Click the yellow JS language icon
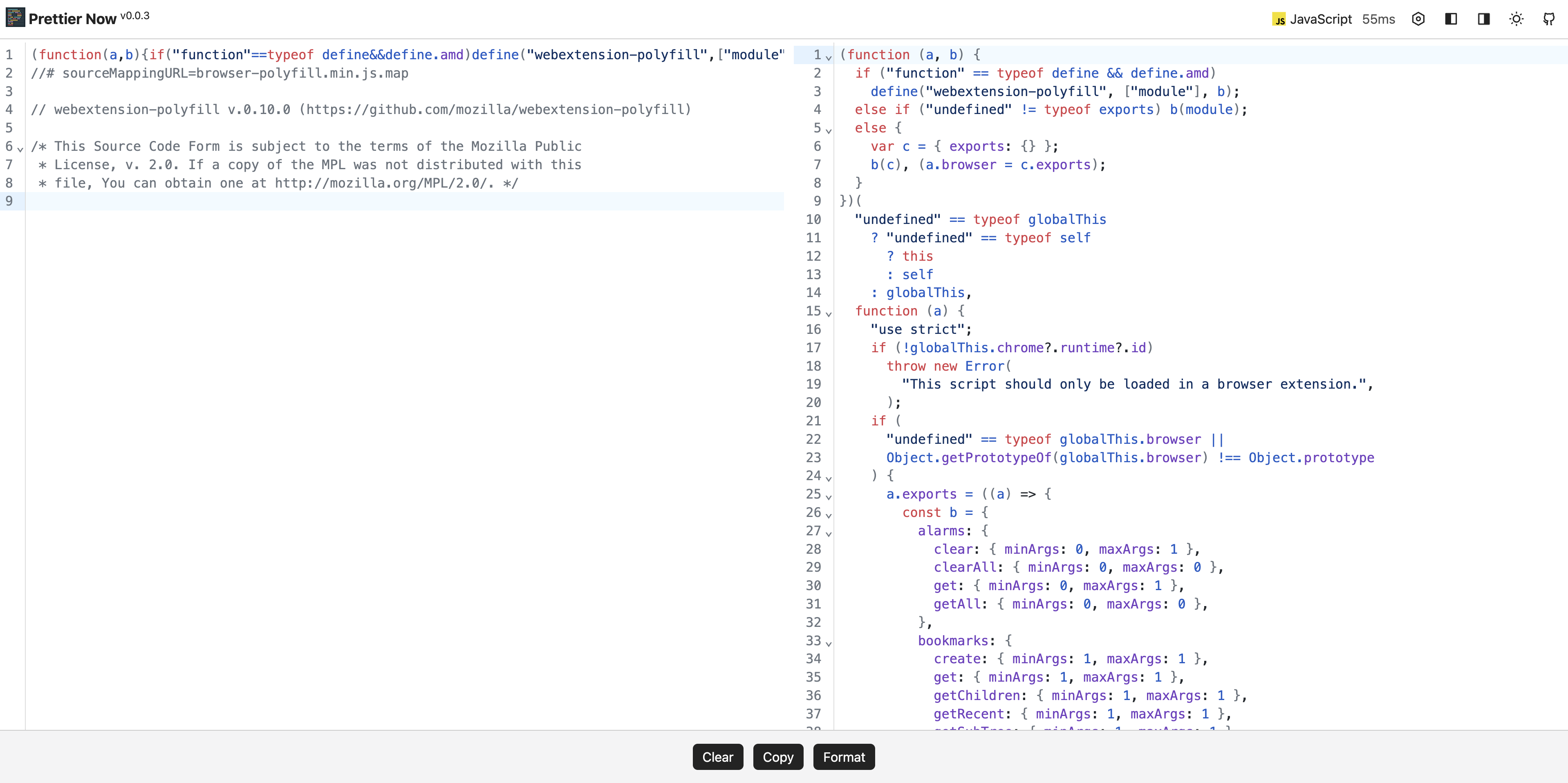The height and width of the screenshot is (783, 1568). (1279, 20)
